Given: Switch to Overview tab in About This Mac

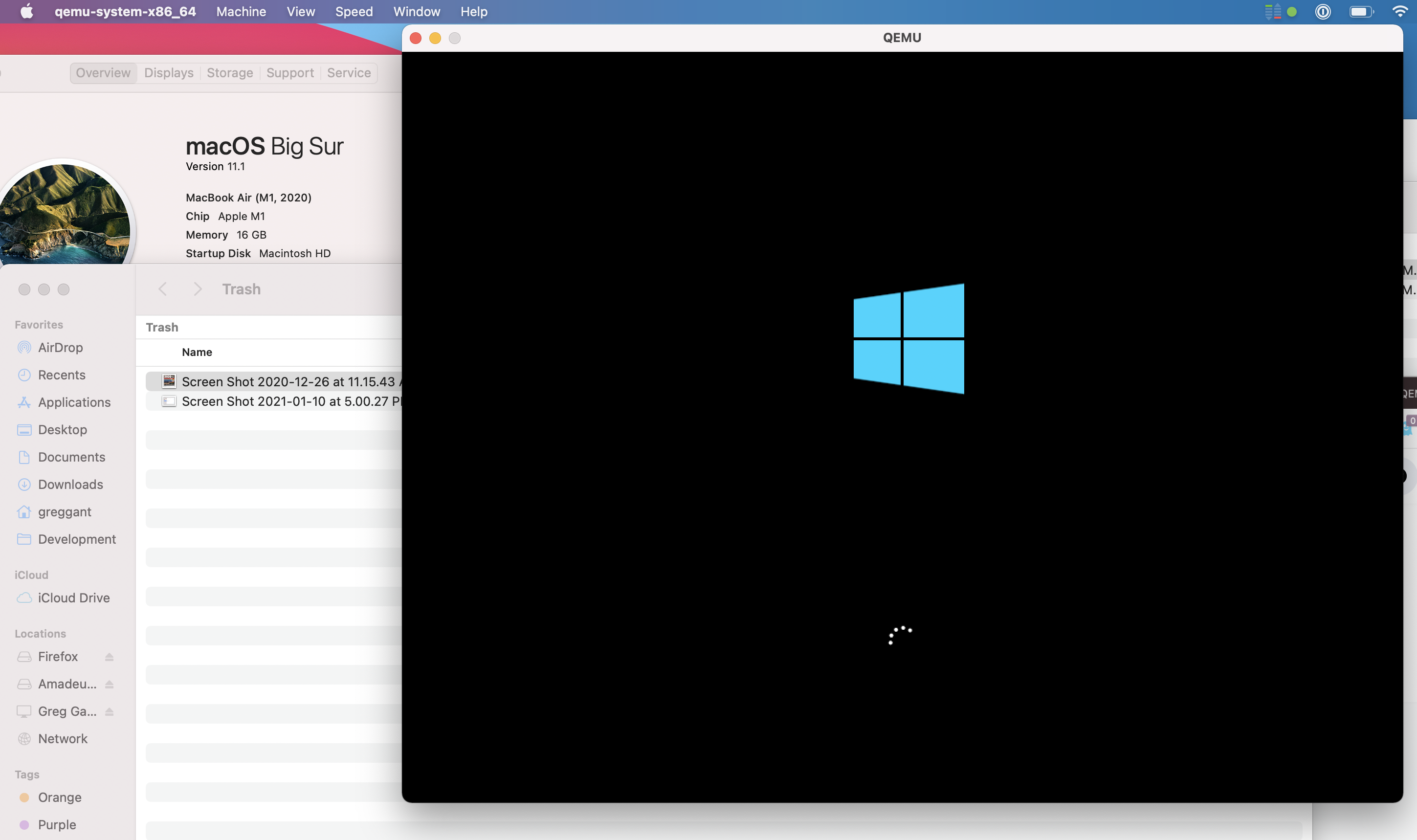Looking at the screenshot, I should (103, 73).
